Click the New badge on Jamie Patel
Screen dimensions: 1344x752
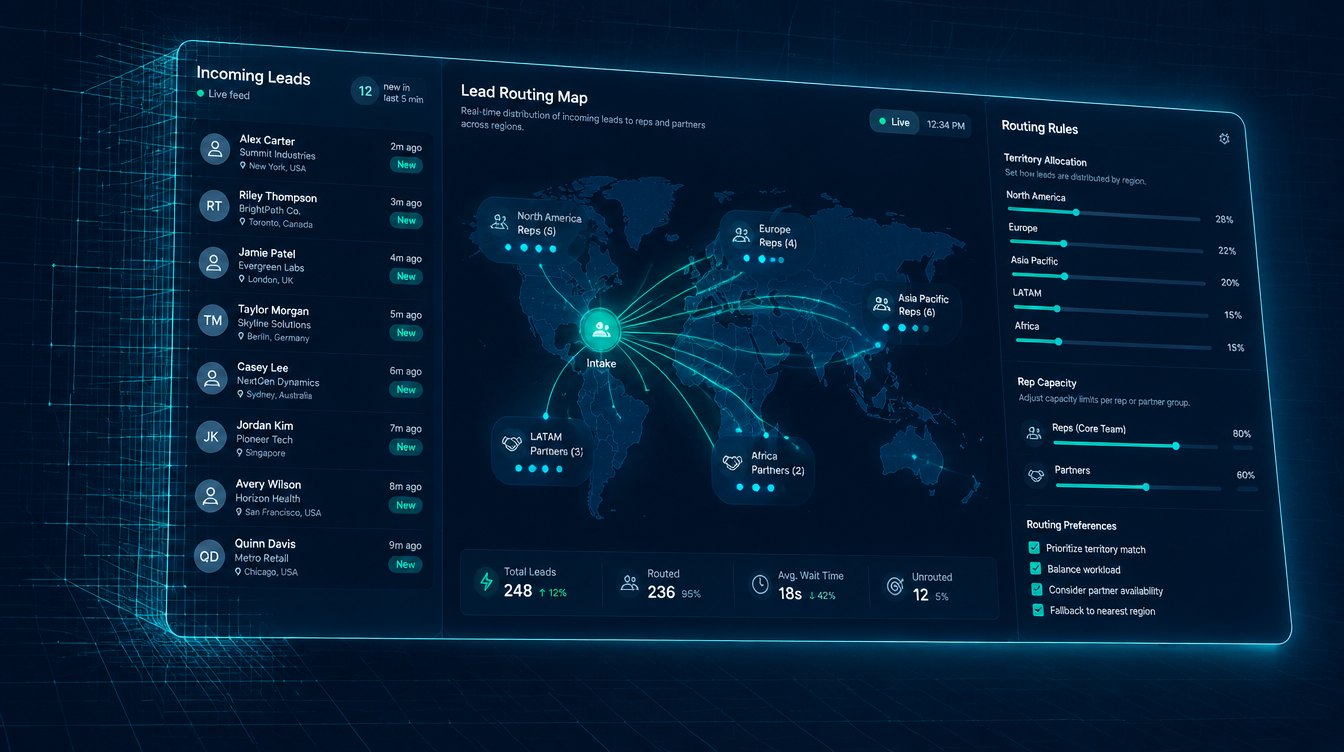406,276
